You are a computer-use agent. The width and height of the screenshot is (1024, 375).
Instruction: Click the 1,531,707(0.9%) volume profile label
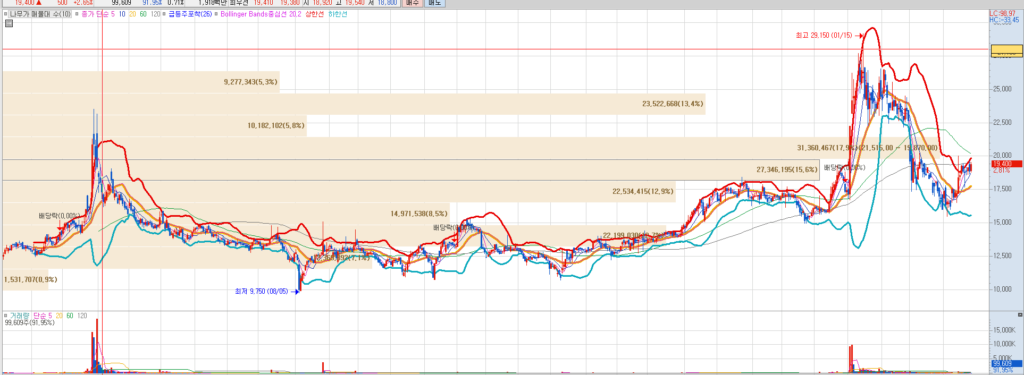(x=31, y=279)
